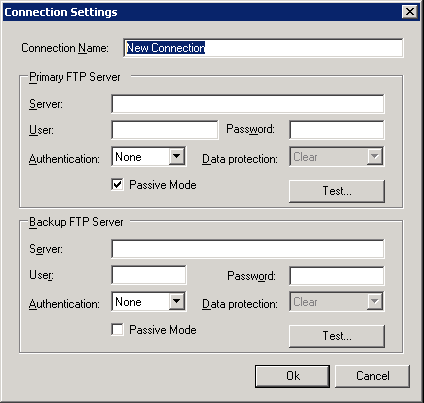Focus the Backup FTP Password field
Image resolution: width=424 pixels, height=403 pixels.
pyautogui.click(x=337, y=276)
